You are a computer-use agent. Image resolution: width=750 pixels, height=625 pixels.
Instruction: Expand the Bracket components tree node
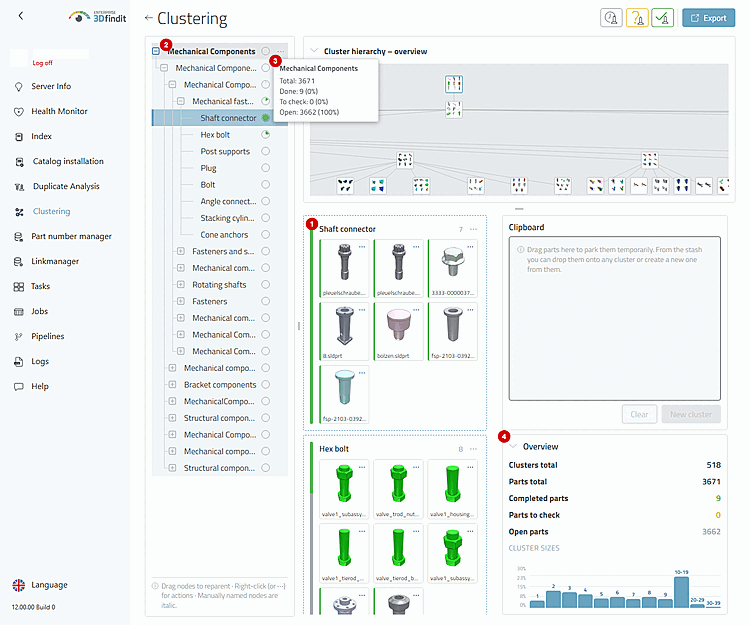(x=172, y=384)
